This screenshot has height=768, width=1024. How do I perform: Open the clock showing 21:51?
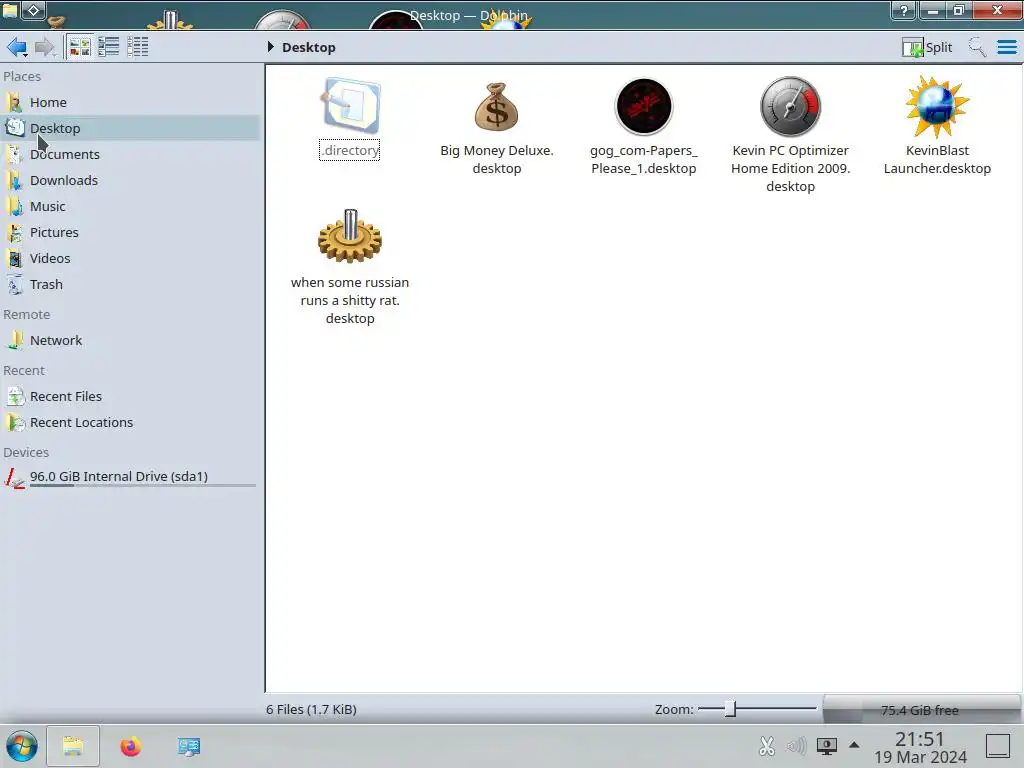pyautogui.click(x=920, y=747)
